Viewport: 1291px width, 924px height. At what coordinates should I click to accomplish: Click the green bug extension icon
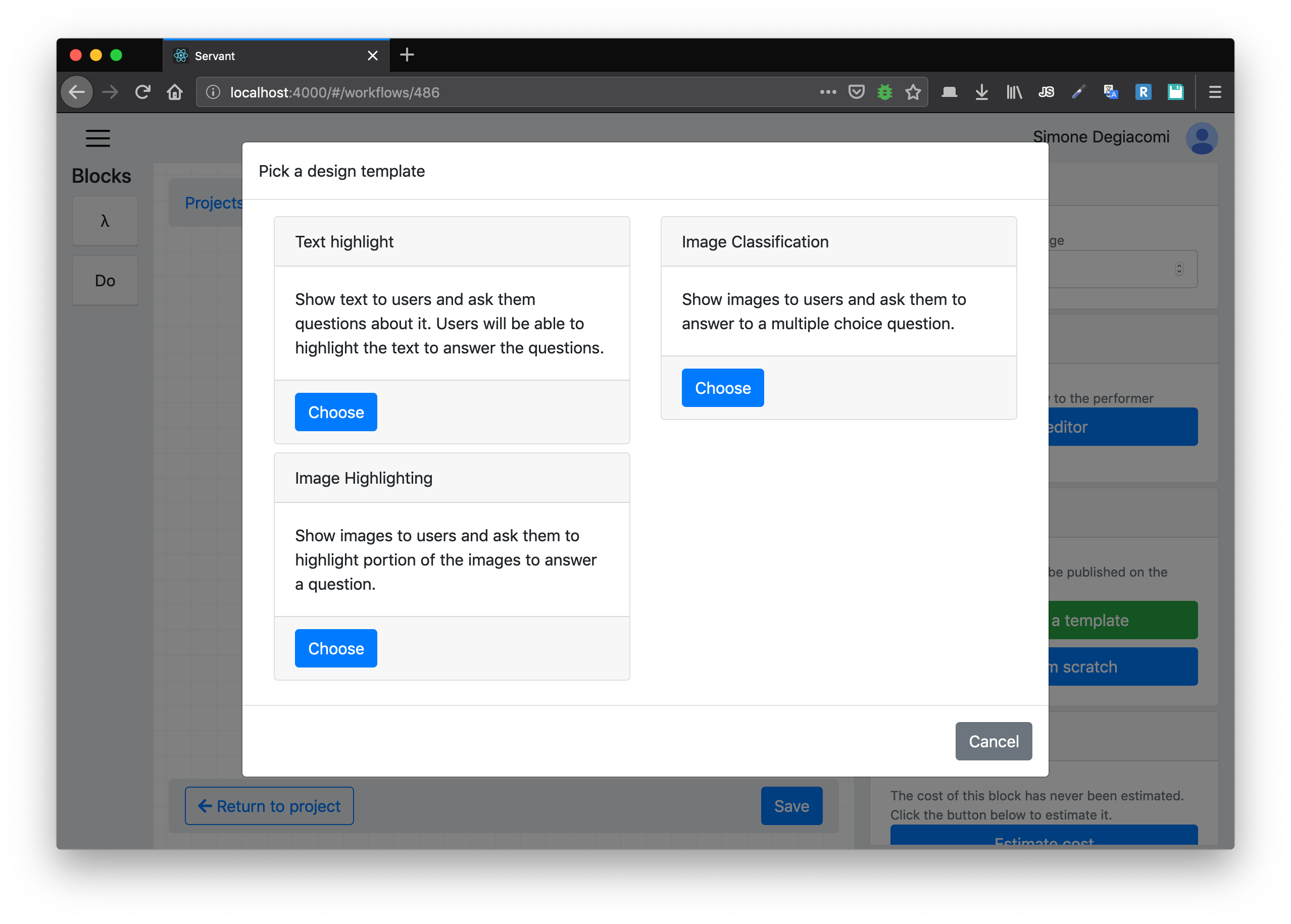pos(884,92)
